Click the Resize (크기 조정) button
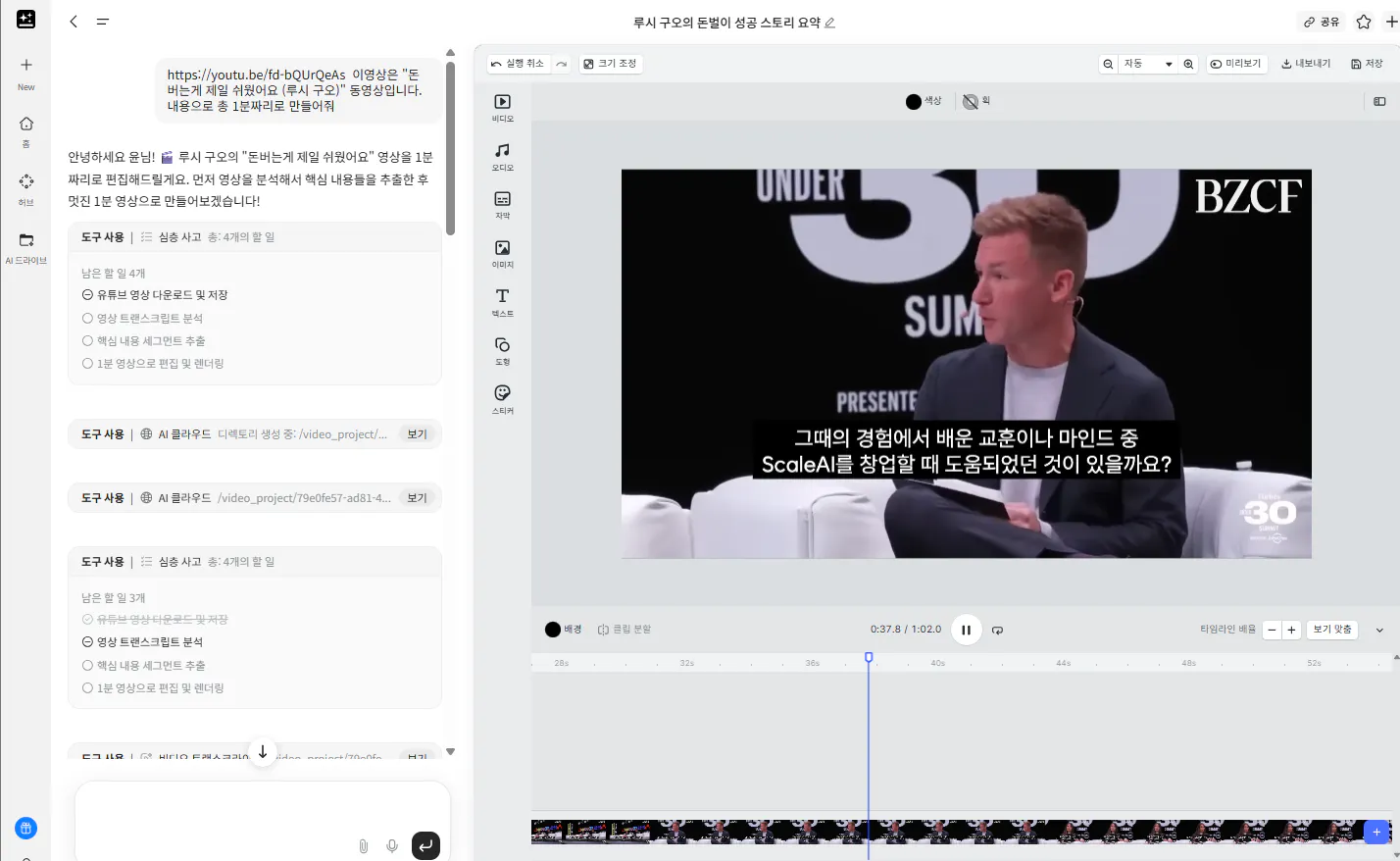1400x861 pixels. [610, 64]
